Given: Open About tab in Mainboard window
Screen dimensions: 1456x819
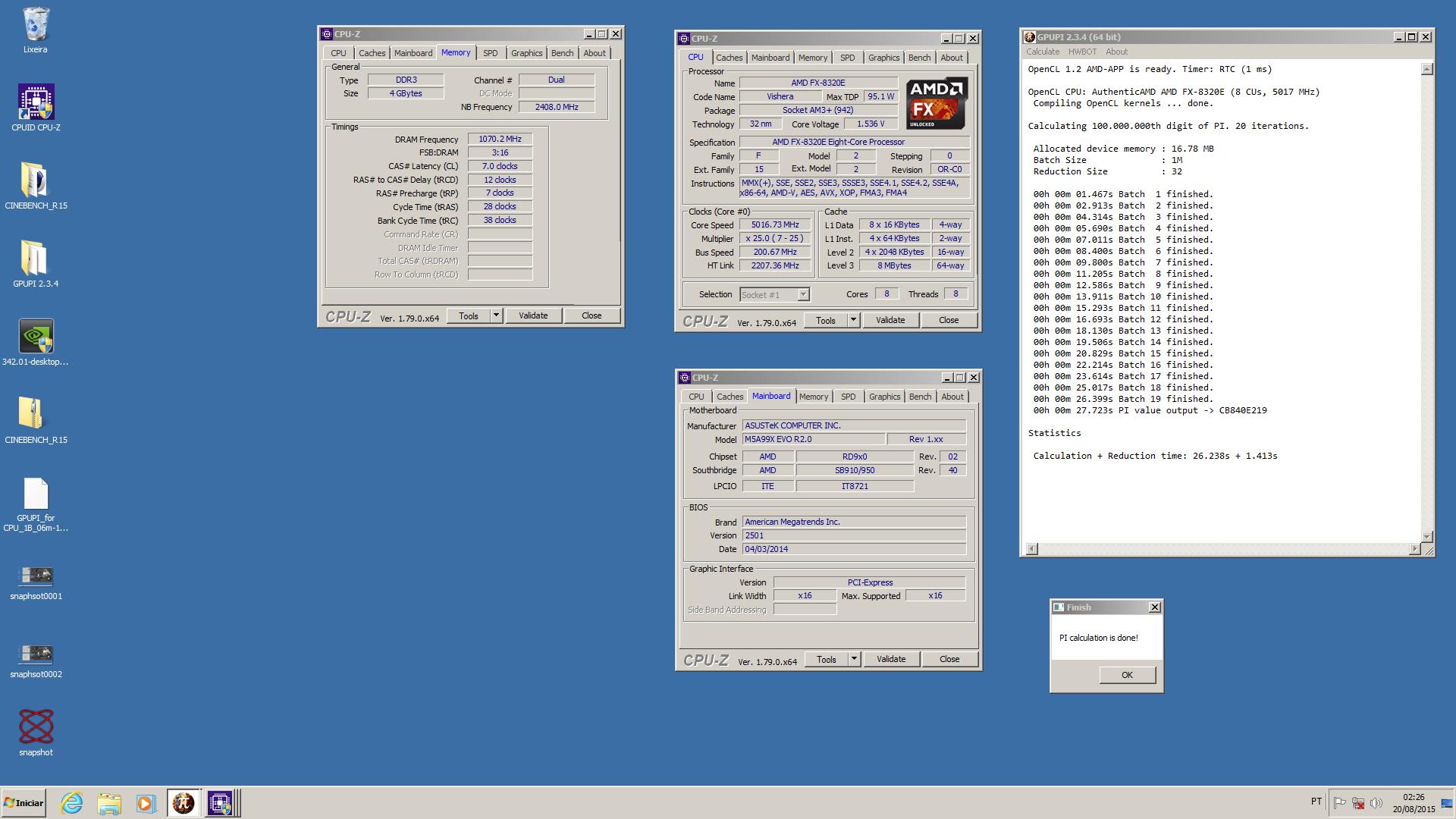Looking at the screenshot, I should click(952, 397).
